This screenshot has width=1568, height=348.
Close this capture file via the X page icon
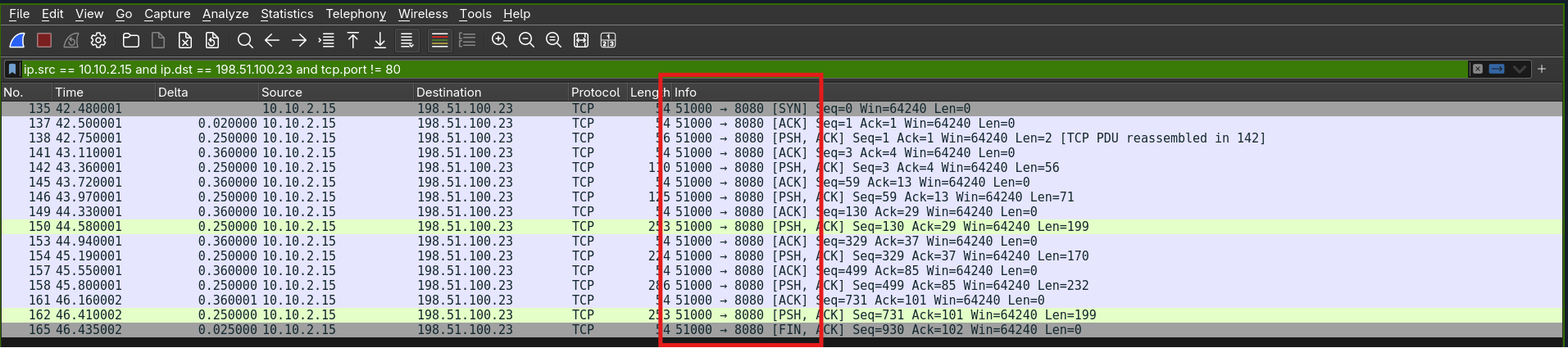coord(185,40)
